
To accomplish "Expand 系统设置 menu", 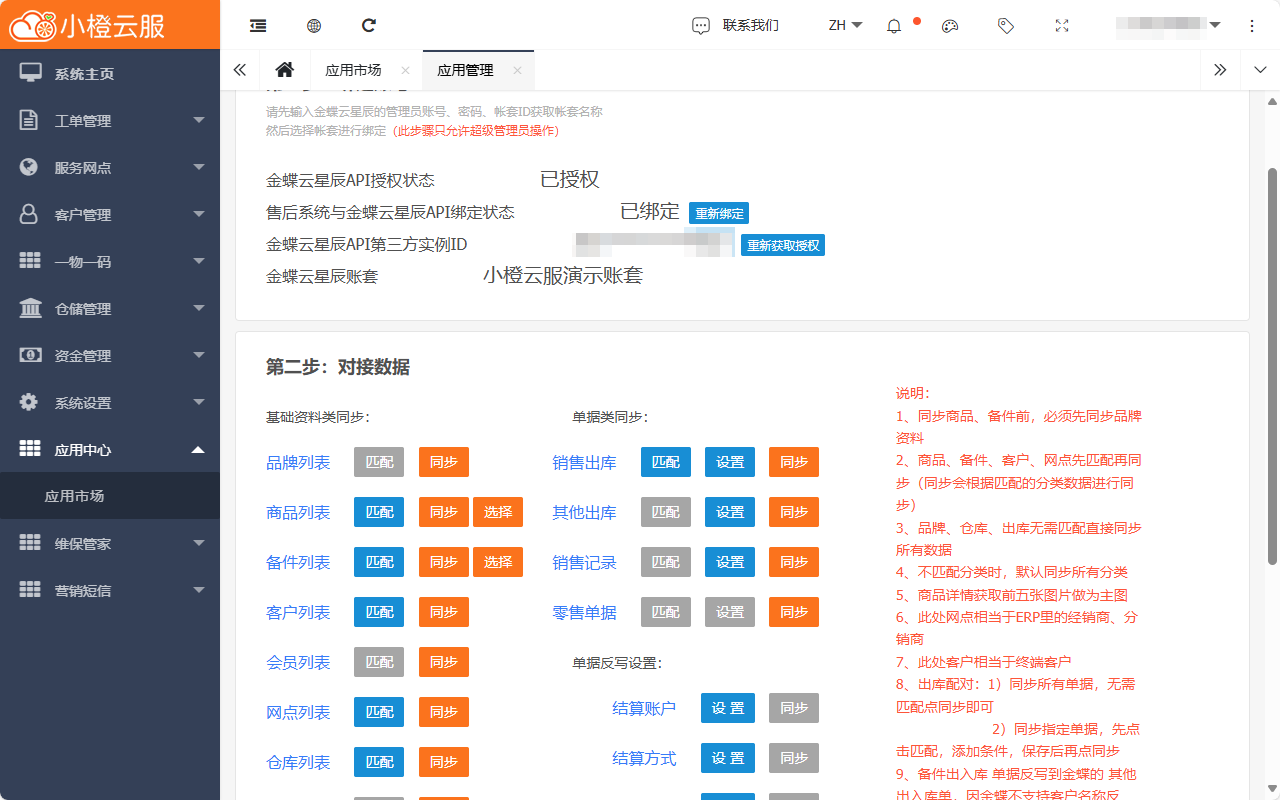I will pos(110,402).
